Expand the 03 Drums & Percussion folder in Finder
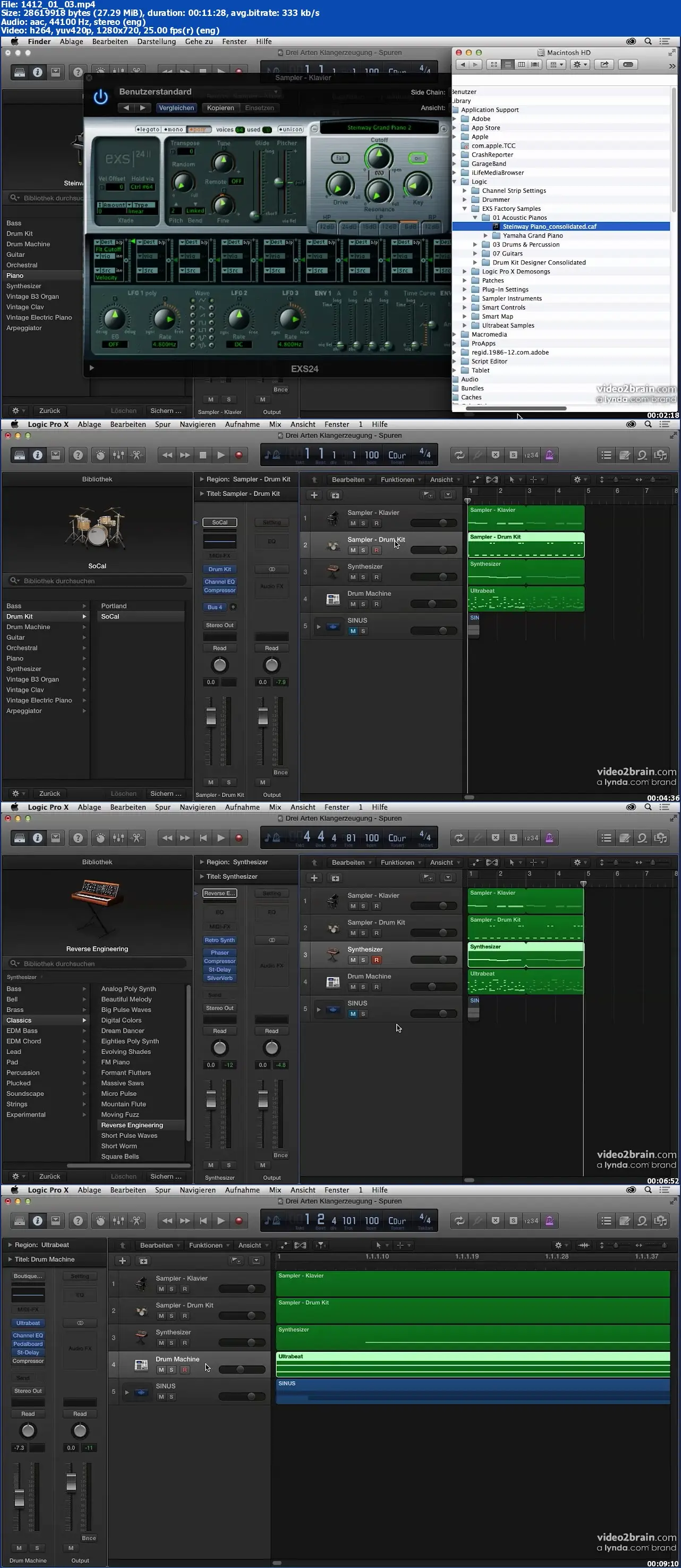The height and width of the screenshot is (1568, 681). point(475,245)
